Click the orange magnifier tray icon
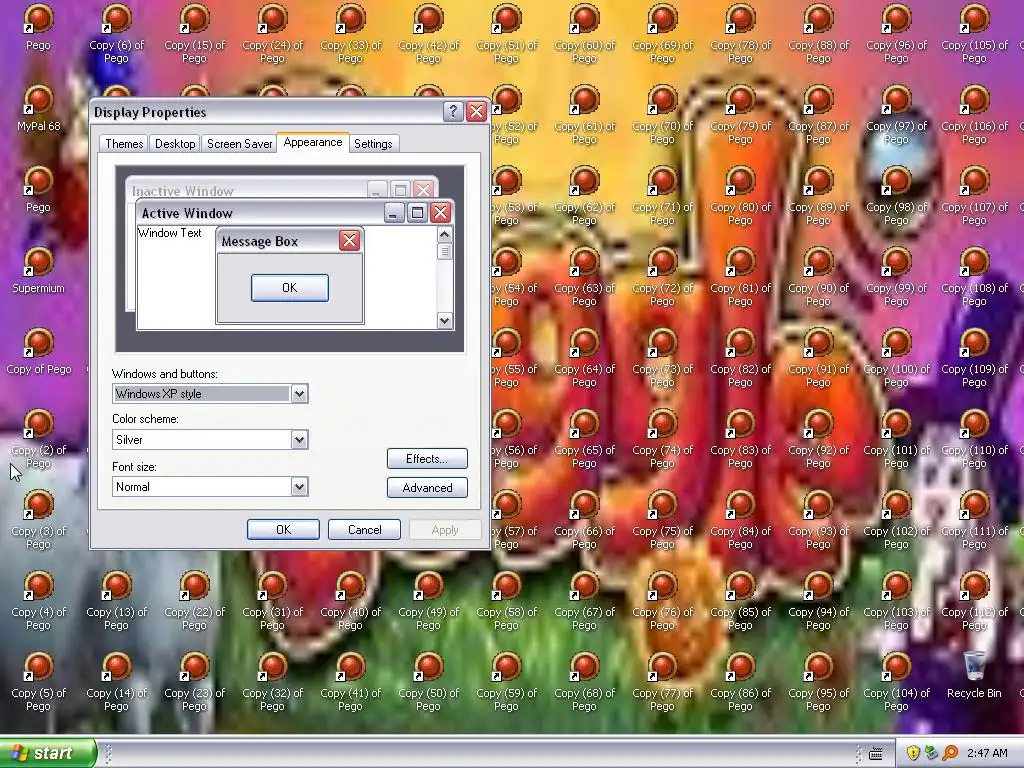 pyautogui.click(x=950, y=753)
